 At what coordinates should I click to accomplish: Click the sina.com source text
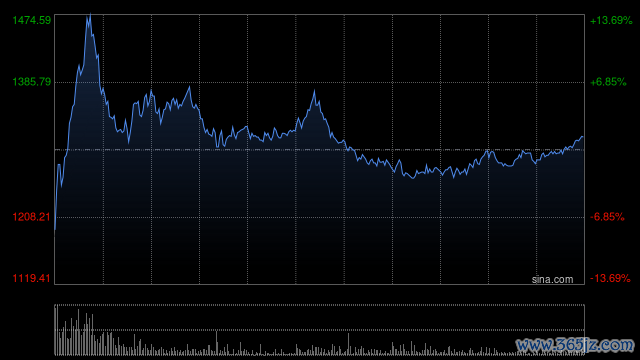tap(552, 279)
